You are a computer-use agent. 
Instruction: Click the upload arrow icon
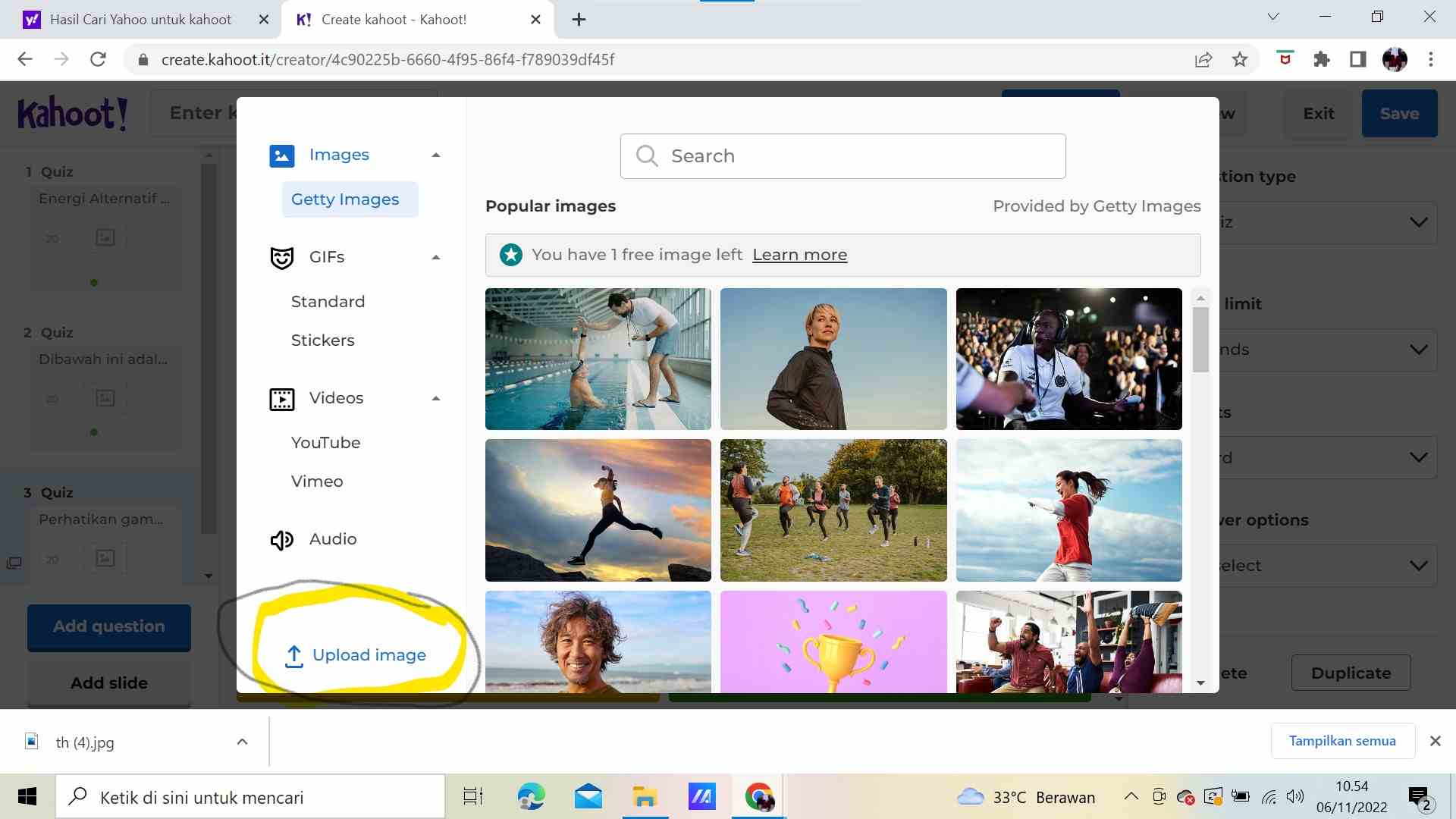294,656
